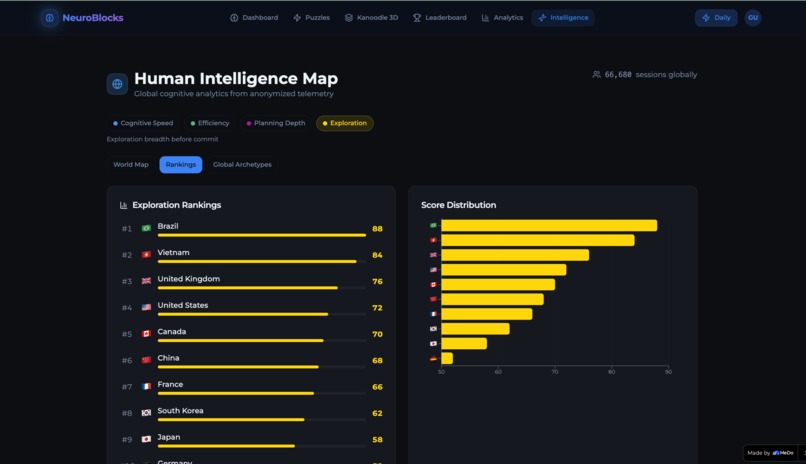Click the #6 rank label
This screenshot has height=464, width=806.
coord(127,361)
